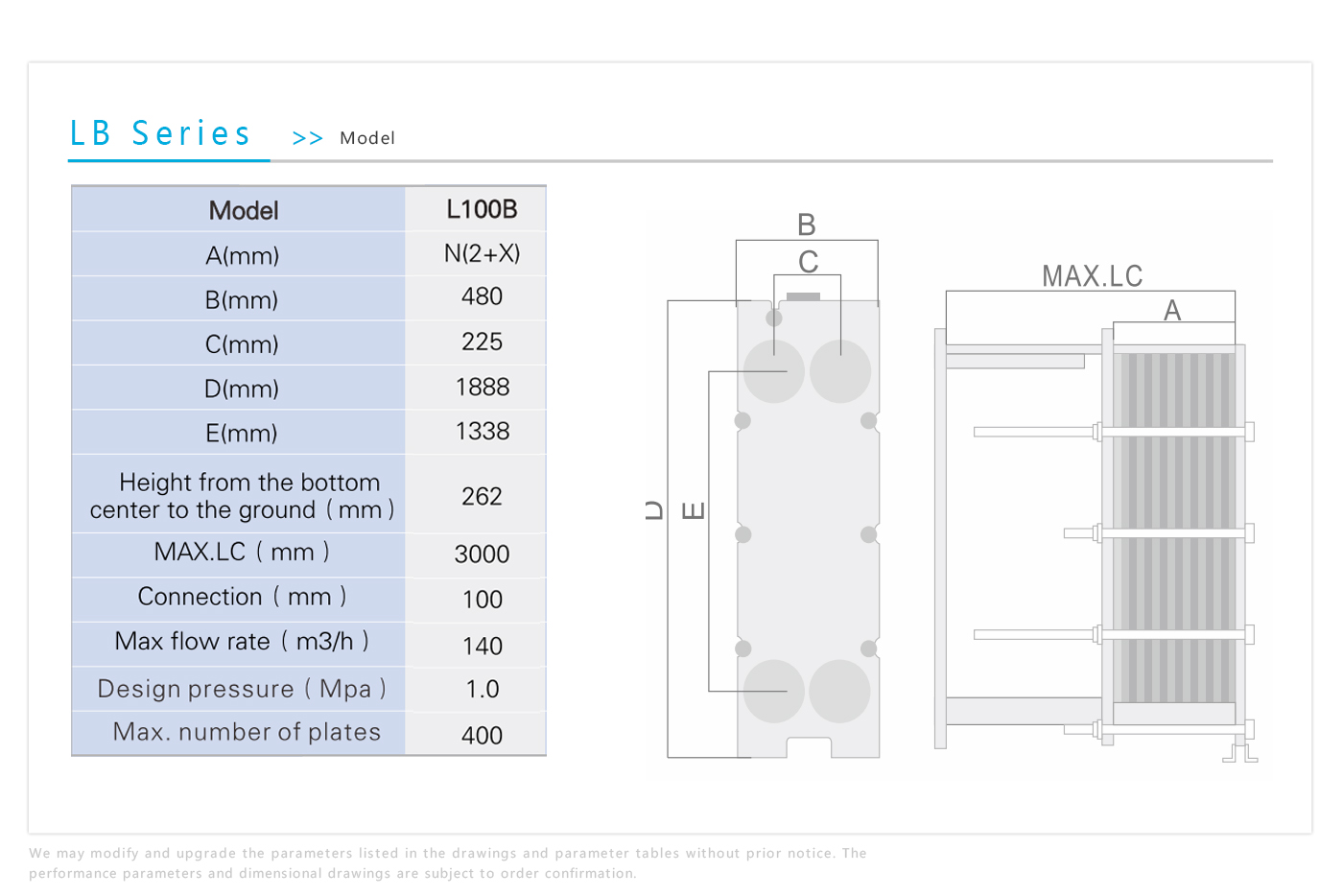This screenshot has height=896, width=1343.
Task: Click the Design pressure (Mpa) label
Action: pos(241,689)
